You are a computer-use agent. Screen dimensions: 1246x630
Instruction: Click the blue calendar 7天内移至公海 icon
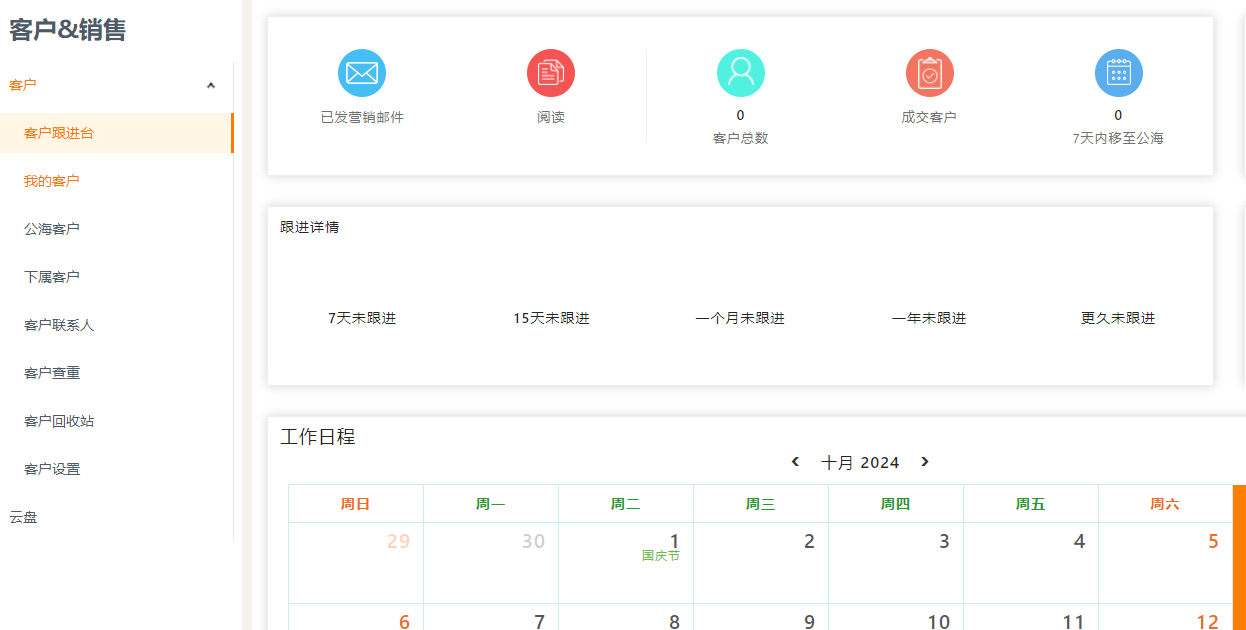pyautogui.click(x=1119, y=73)
